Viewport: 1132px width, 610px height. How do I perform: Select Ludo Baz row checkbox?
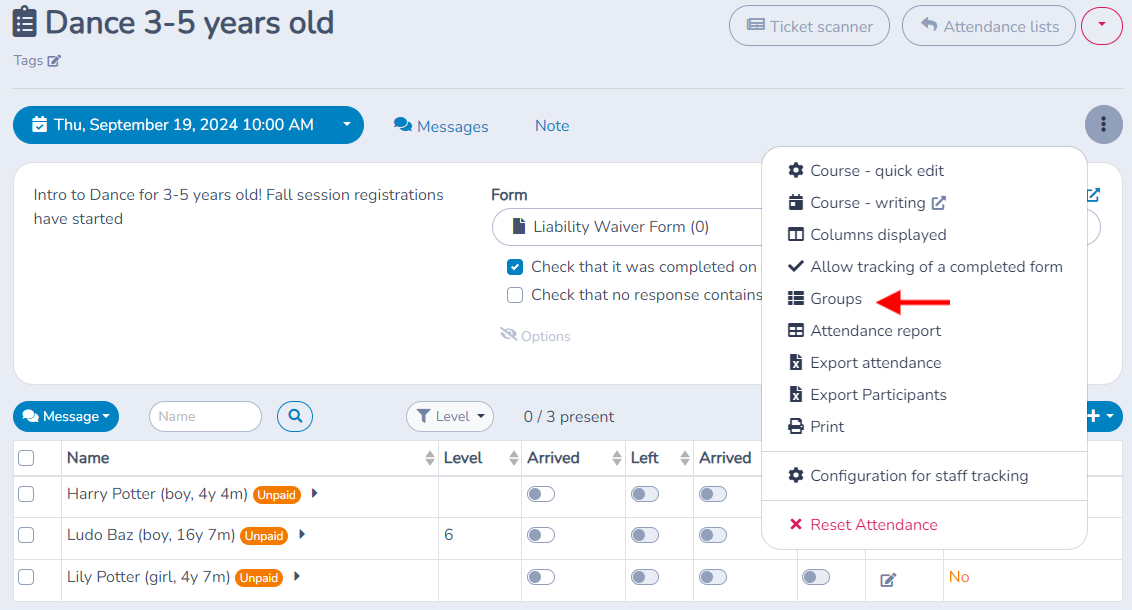click(26, 535)
